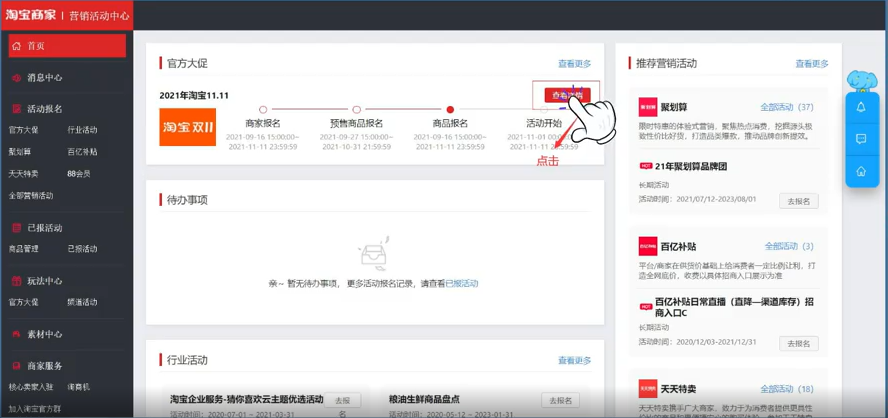The image size is (888, 418).
Task: Click 去报名 for 21年聚划算品牌团
Action: point(799,201)
